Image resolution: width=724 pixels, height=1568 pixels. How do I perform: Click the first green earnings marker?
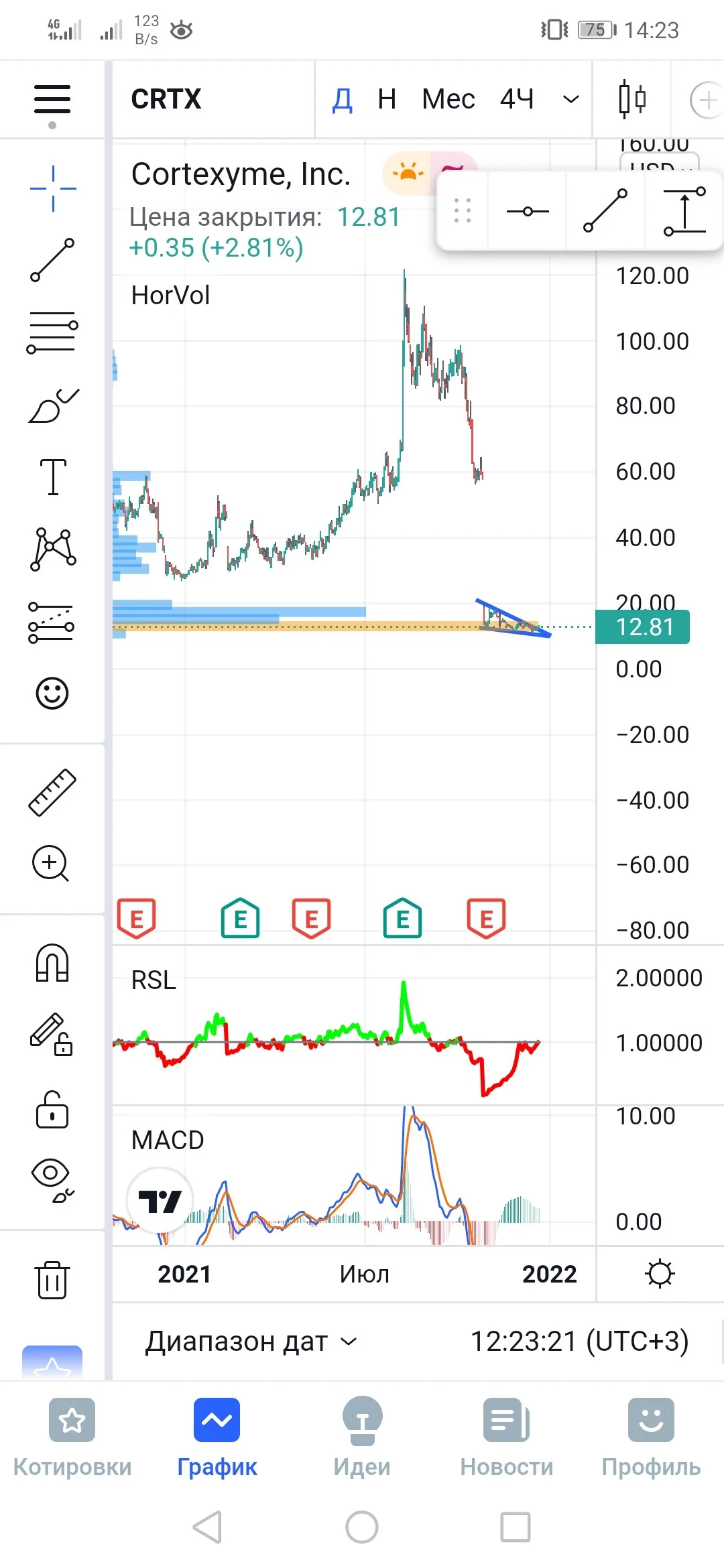[x=241, y=918]
